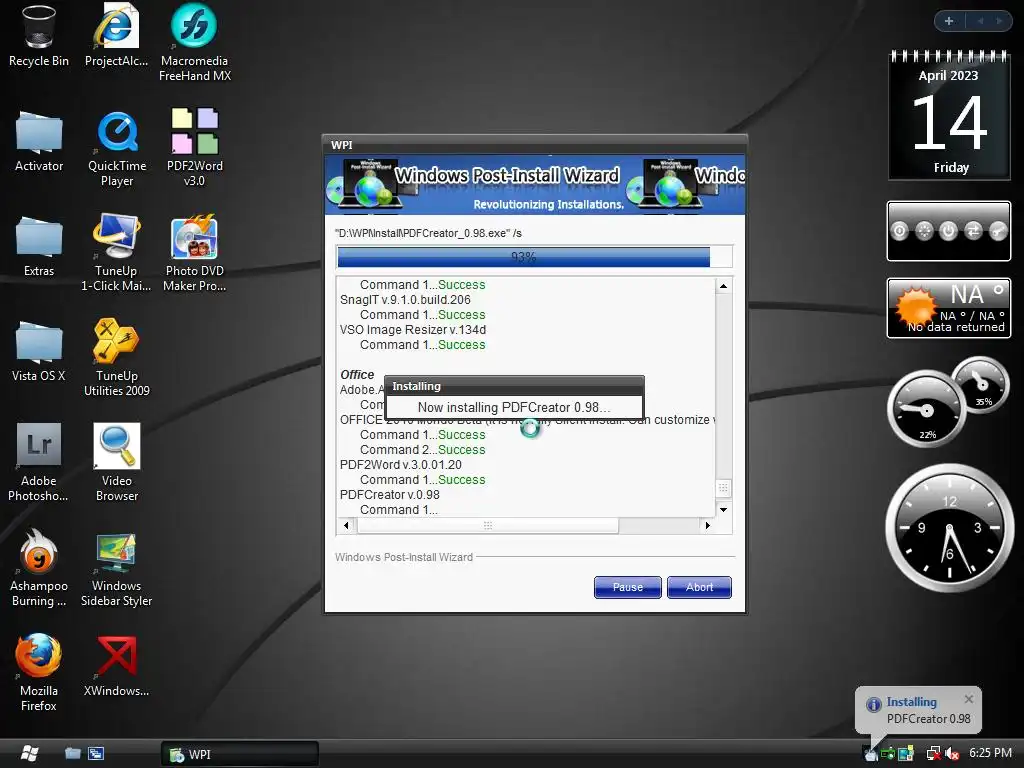The width and height of the screenshot is (1024, 768).
Task: Launch TuneUp 1-Click Maintenance icon
Action: pyautogui.click(x=116, y=253)
